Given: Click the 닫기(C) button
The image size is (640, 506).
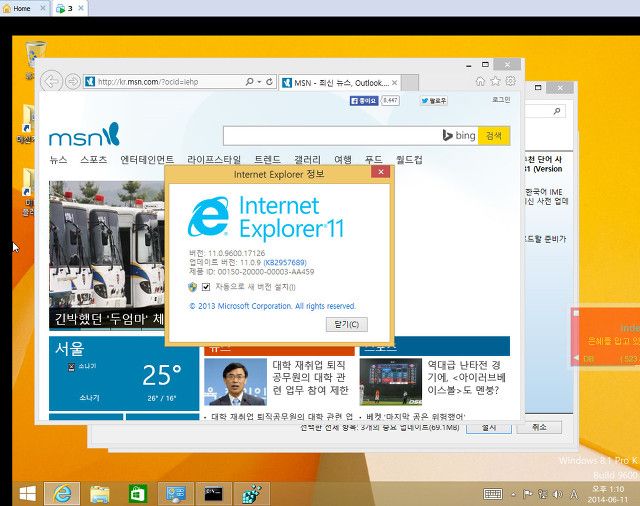Looking at the screenshot, I should (347, 324).
